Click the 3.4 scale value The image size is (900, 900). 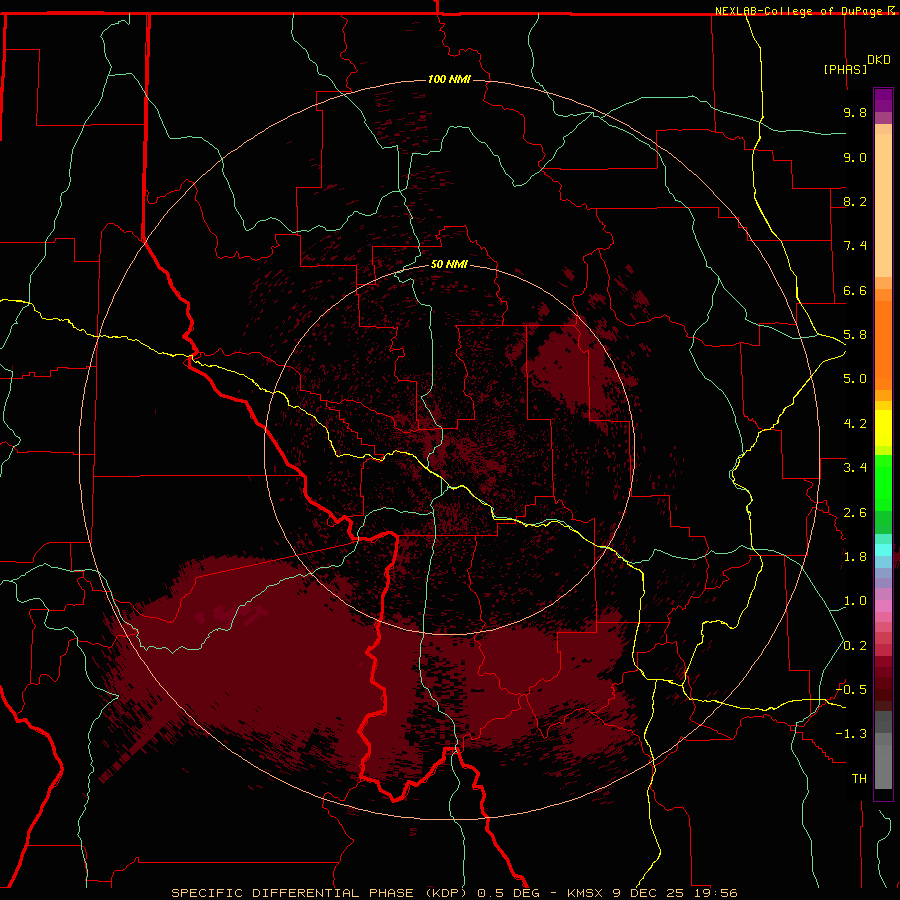855,468
